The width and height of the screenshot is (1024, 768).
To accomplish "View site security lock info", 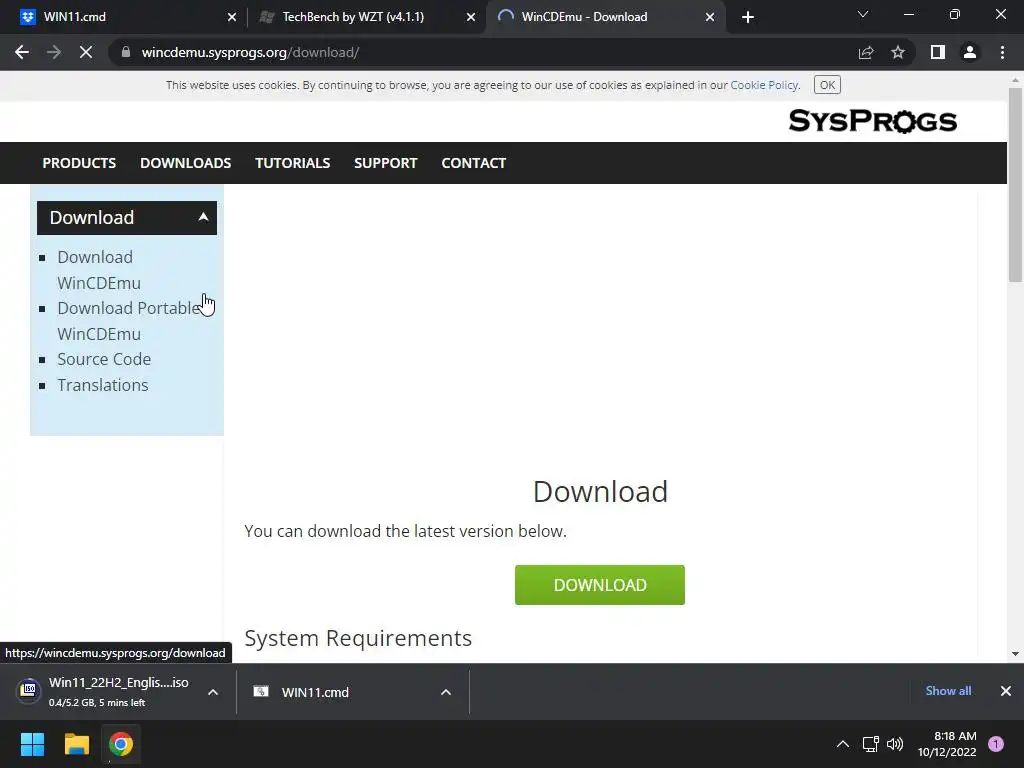I will (126, 52).
